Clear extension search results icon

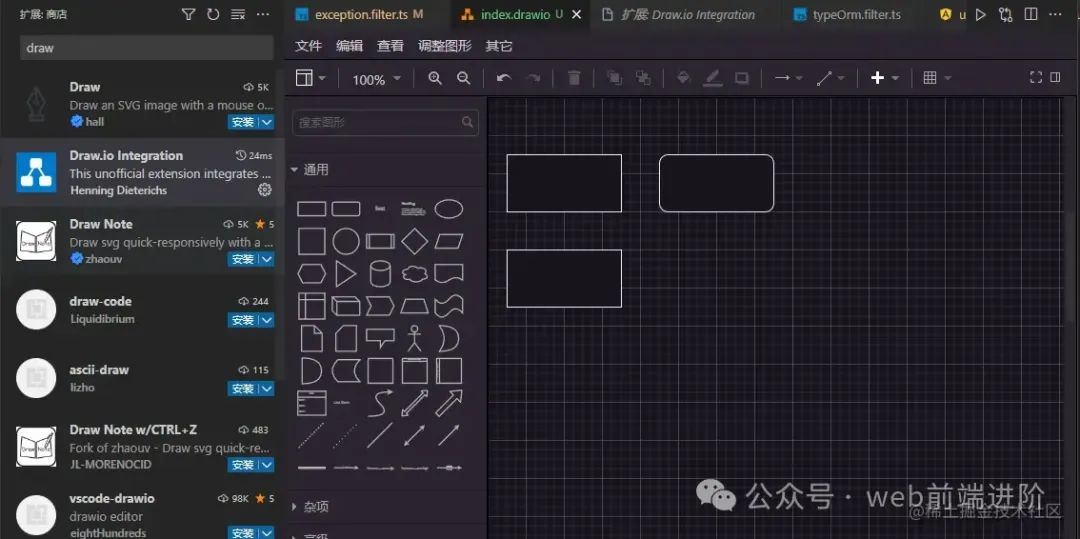pos(238,14)
